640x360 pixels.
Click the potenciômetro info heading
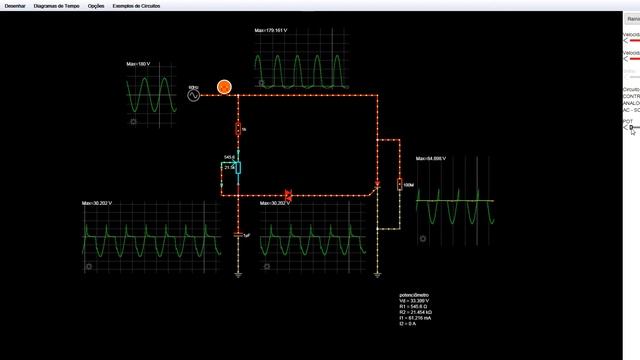pos(414,295)
